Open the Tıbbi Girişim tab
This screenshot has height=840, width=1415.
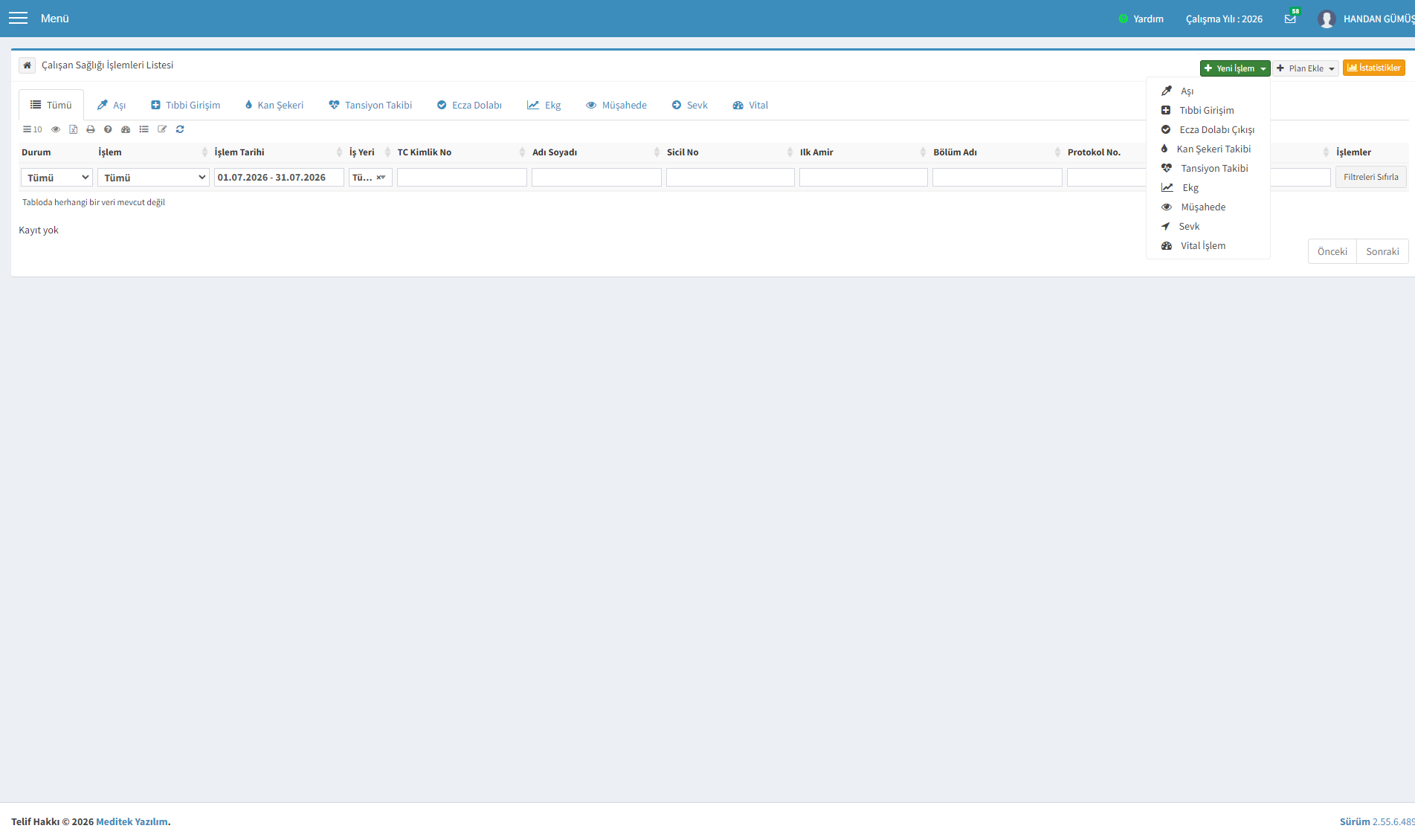[x=186, y=105]
